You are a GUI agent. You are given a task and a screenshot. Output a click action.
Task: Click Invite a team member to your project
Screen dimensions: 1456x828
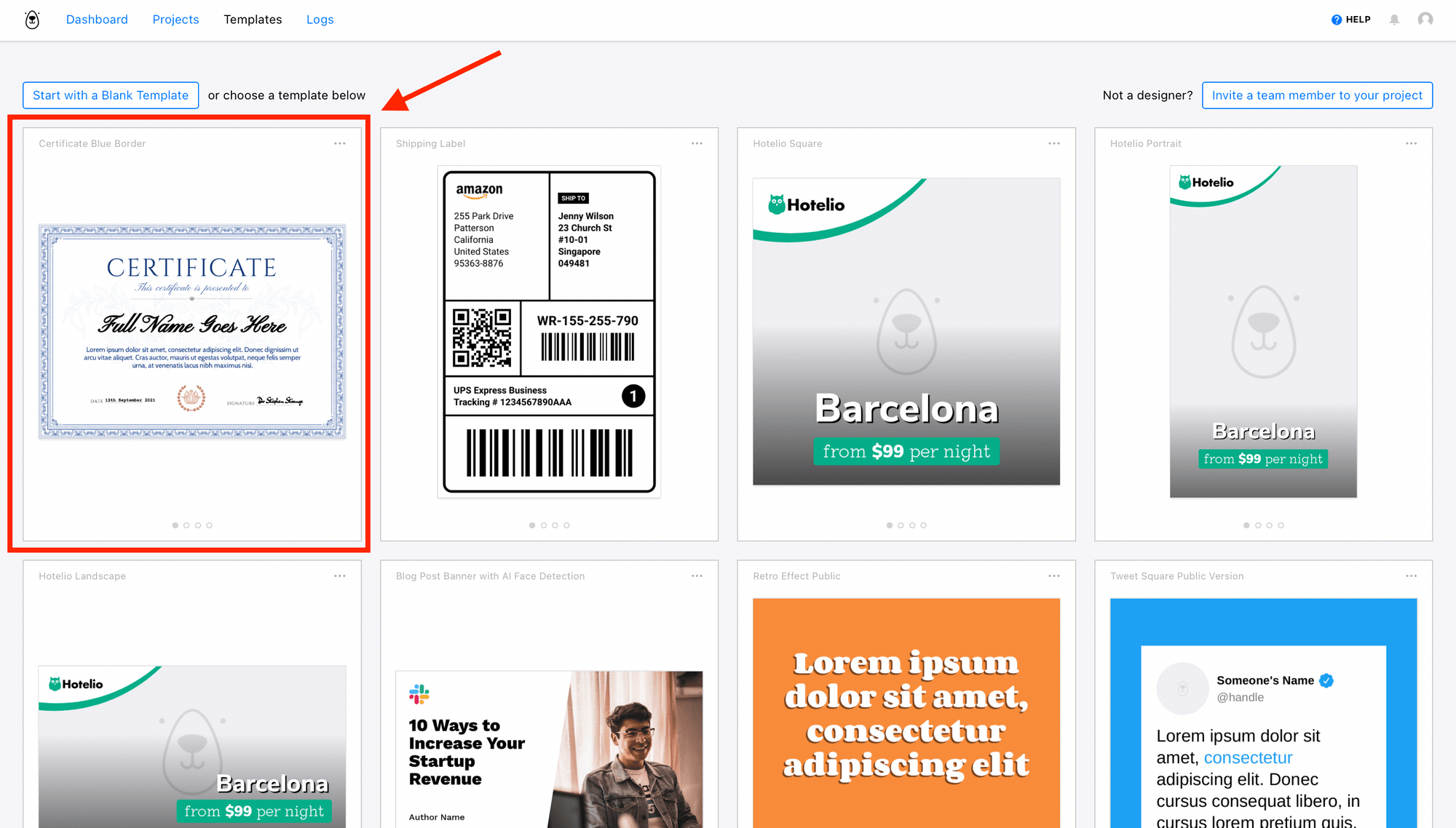pos(1317,95)
